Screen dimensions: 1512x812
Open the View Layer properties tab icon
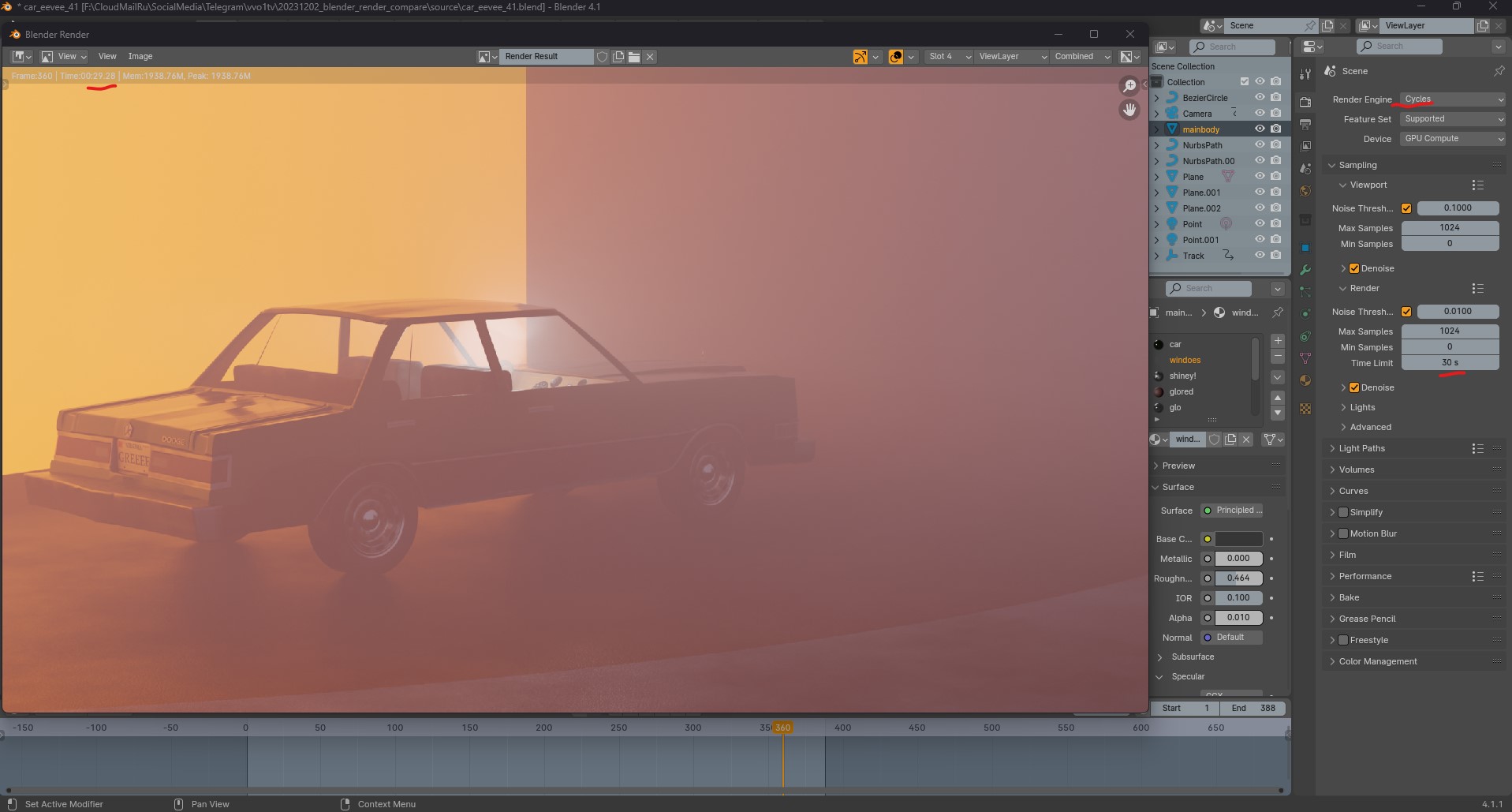[1305, 146]
